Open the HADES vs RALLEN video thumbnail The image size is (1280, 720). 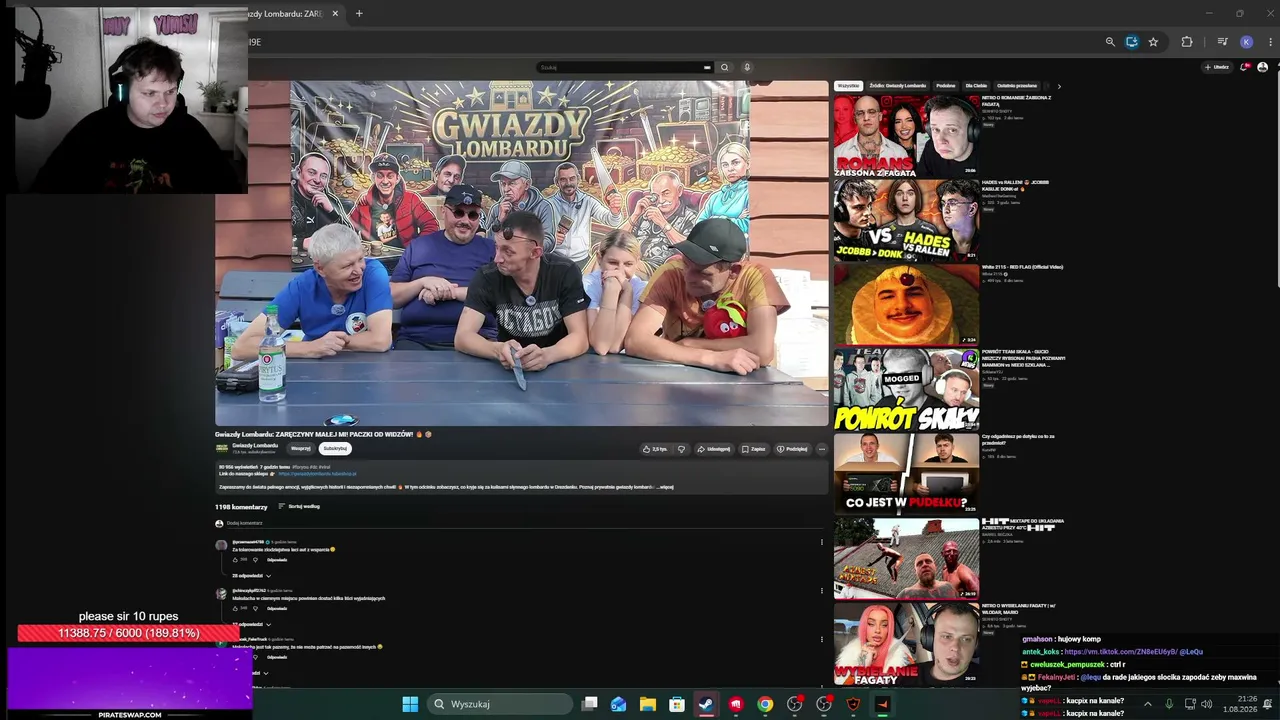[x=906, y=219]
